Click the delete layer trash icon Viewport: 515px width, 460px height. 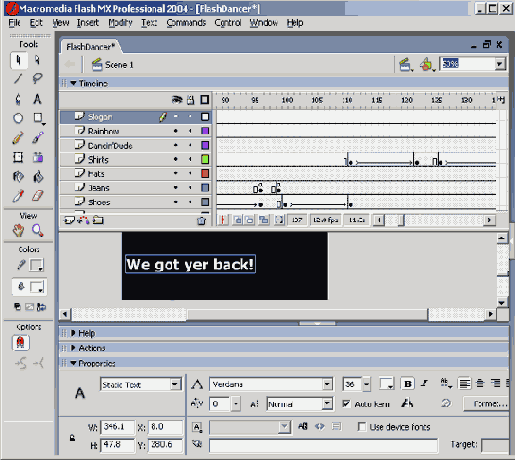[201, 220]
